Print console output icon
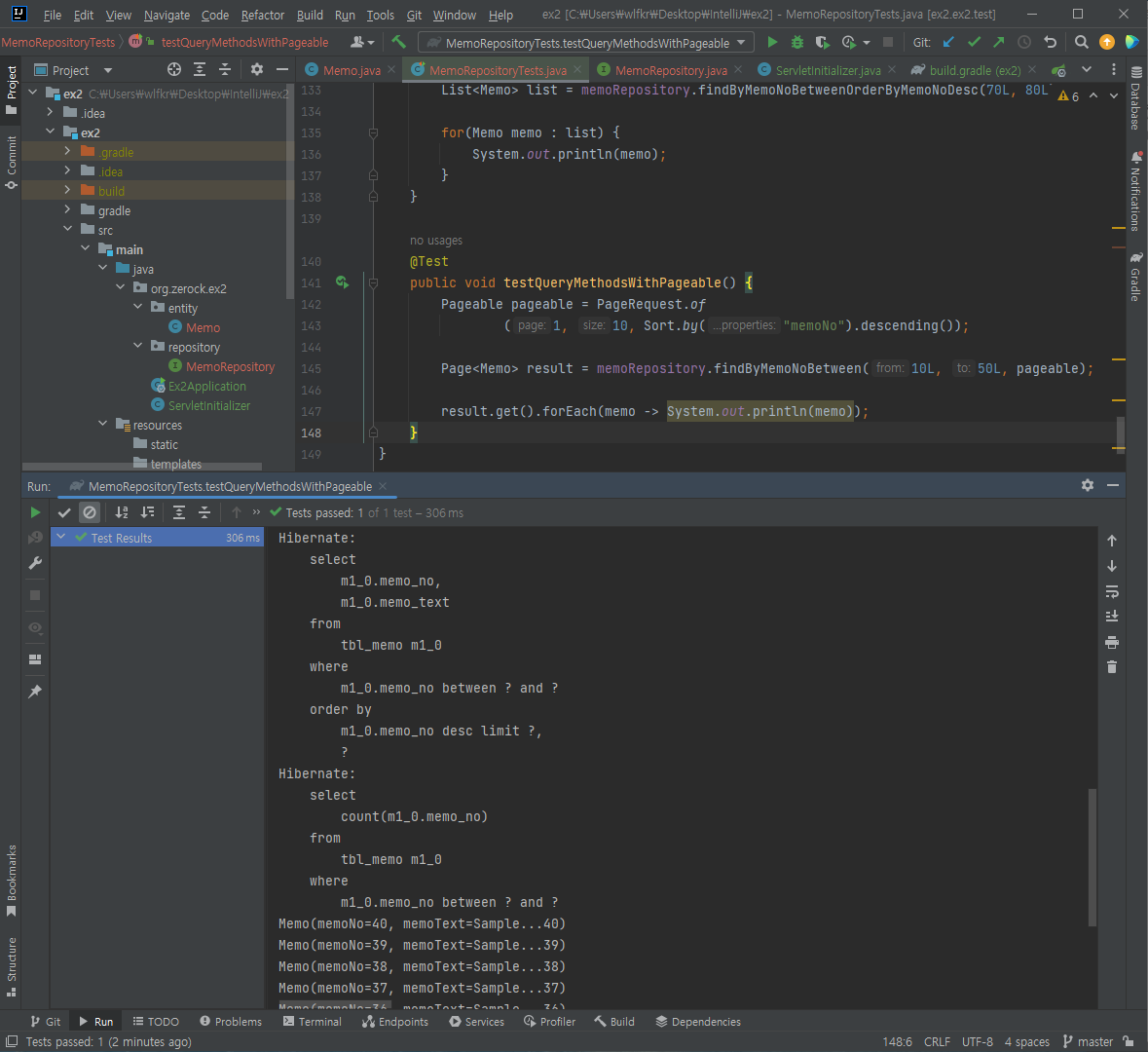The height and width of the screenshot is (1052, 1148). (x=1111, y=643)
